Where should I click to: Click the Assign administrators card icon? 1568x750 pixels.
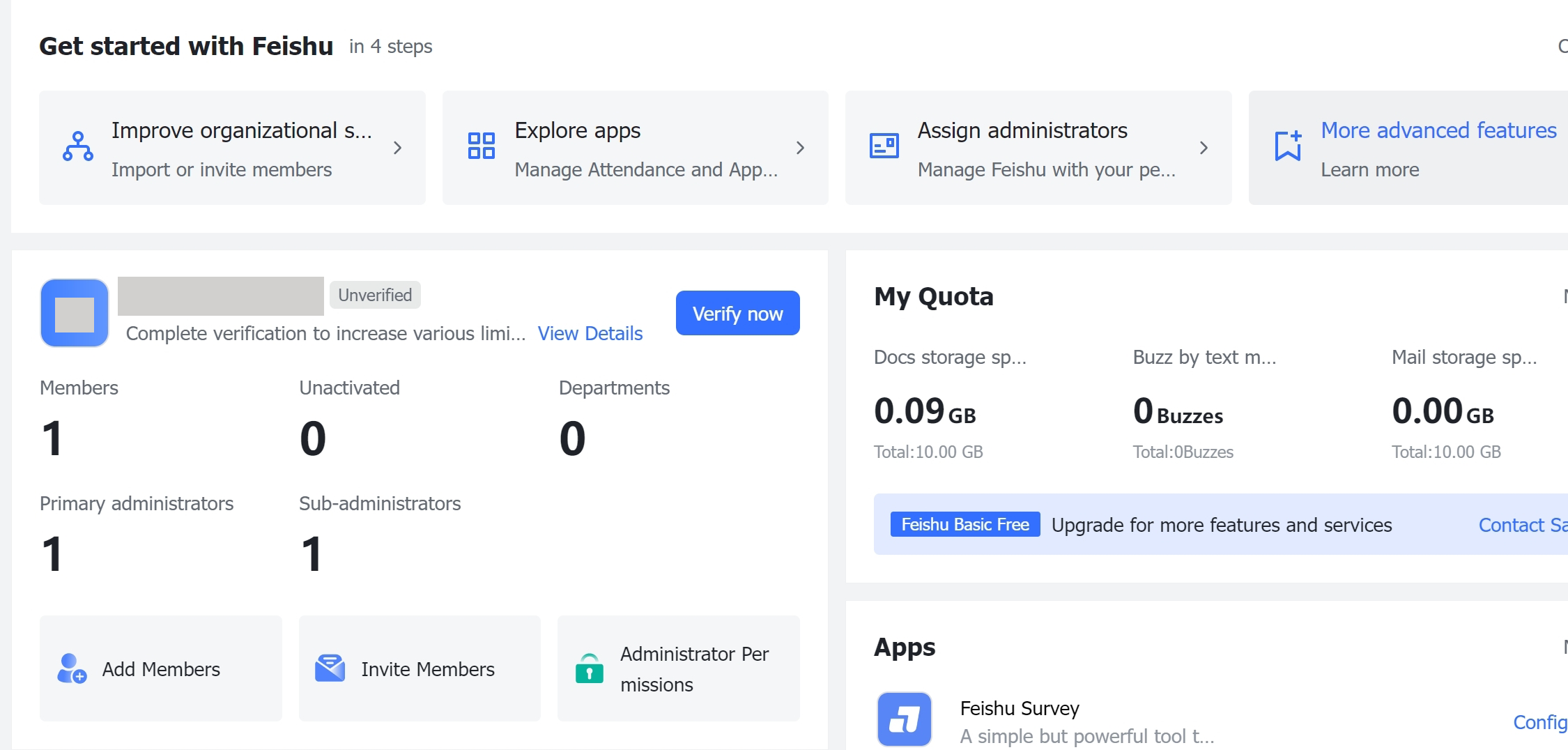point(884,146)
